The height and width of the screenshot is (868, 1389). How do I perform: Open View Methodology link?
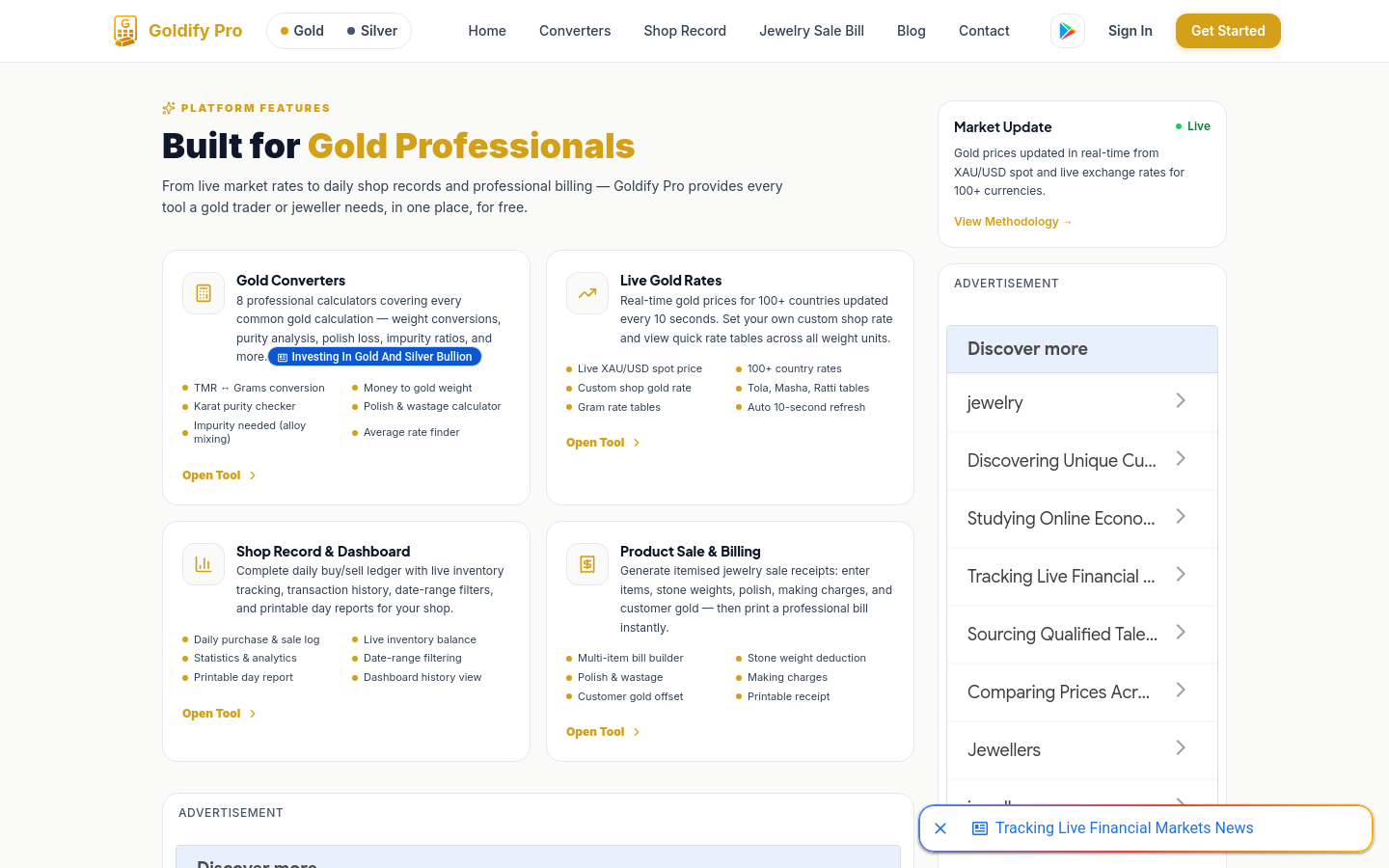pos(1013,222)
